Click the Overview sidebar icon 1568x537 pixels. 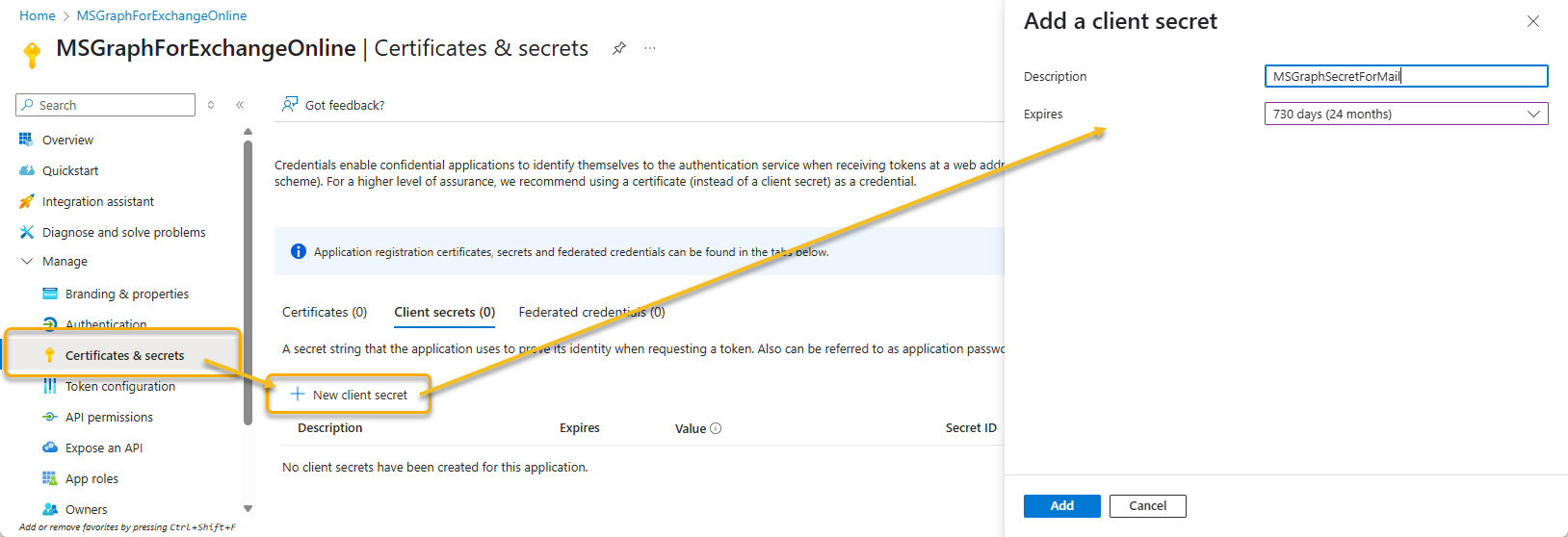click(26, 140)
